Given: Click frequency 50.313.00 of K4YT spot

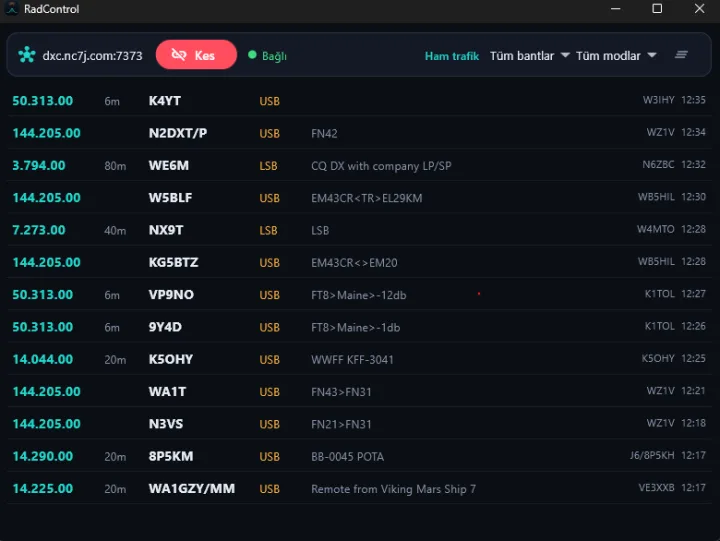Looking at the screenshot, I should click(x=43, y=101).
